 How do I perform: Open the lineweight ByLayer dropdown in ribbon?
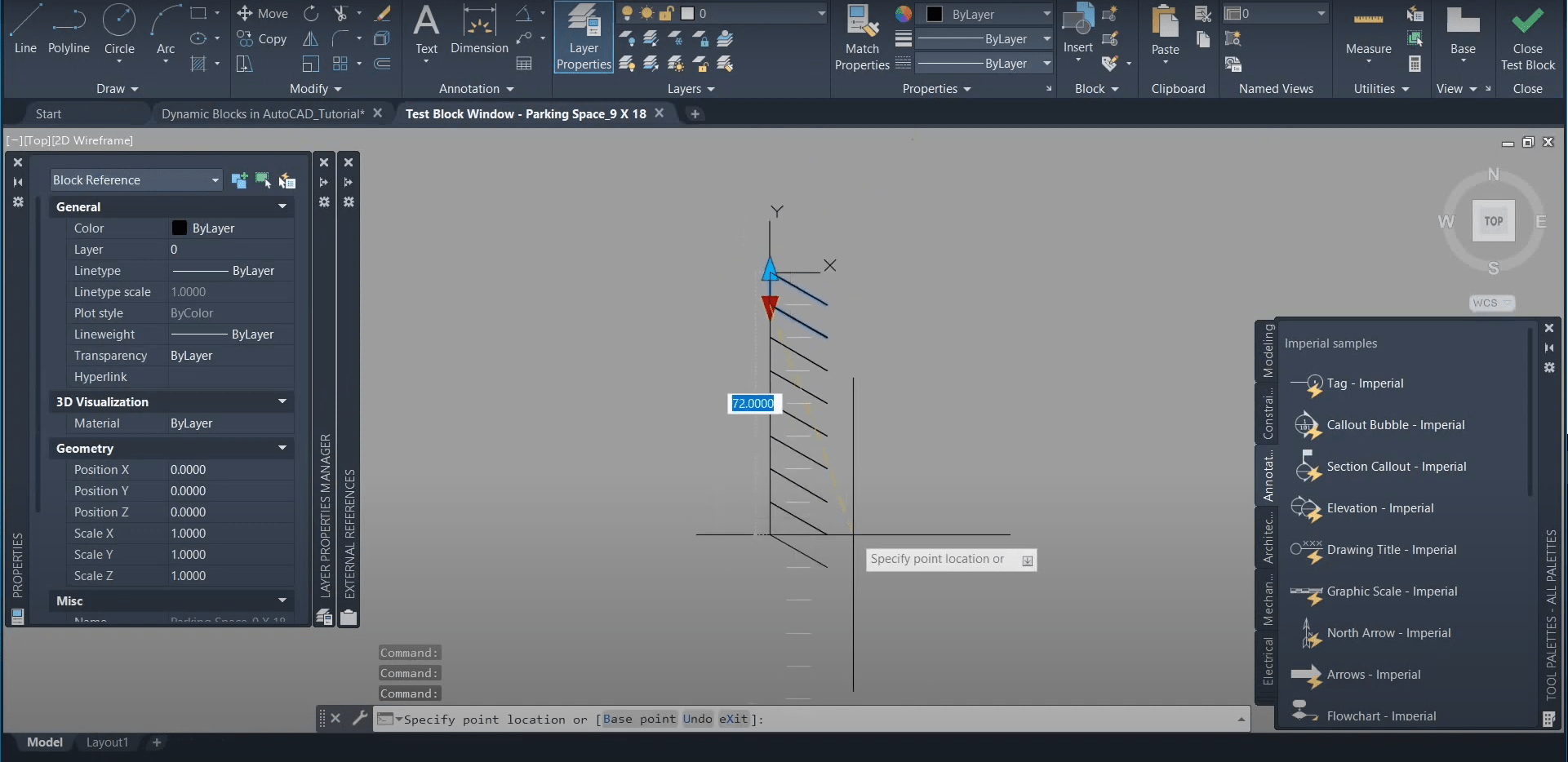pos(984,38)
